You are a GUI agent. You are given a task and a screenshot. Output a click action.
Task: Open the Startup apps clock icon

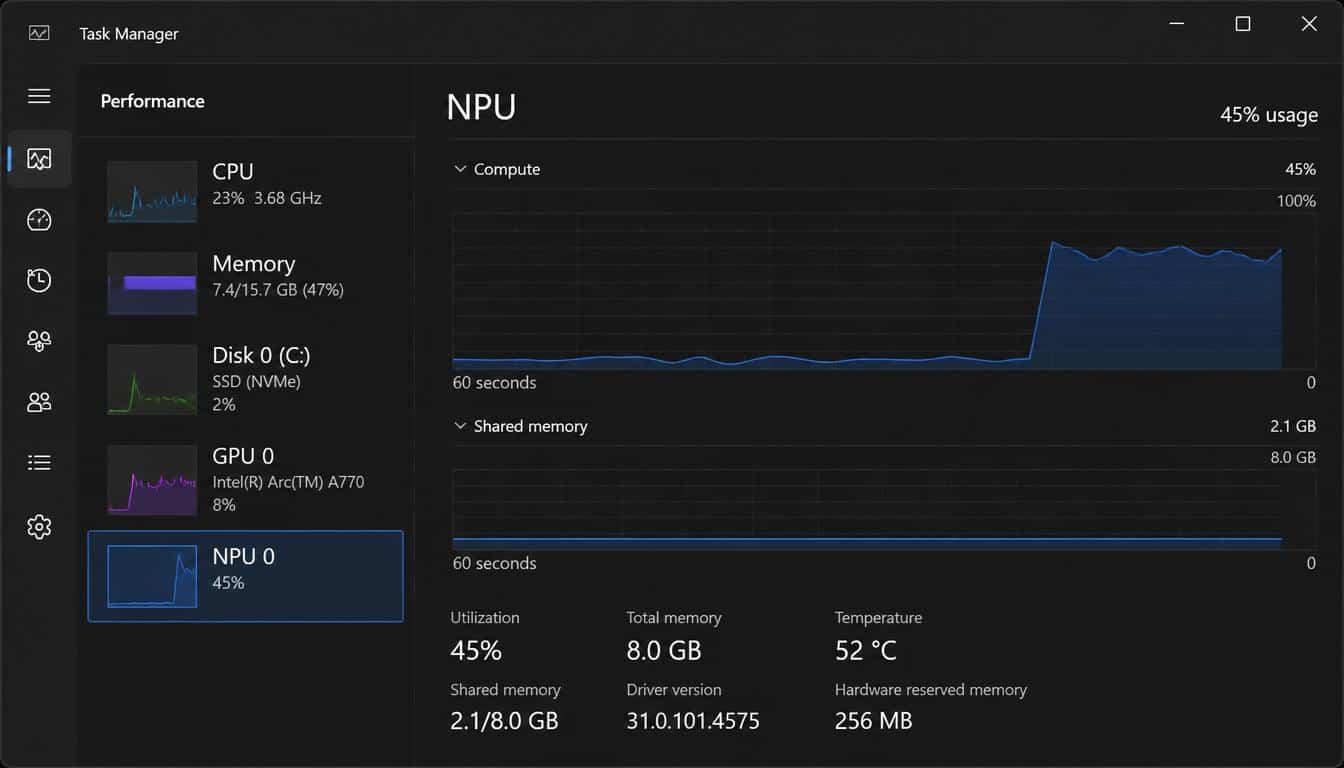39,281
